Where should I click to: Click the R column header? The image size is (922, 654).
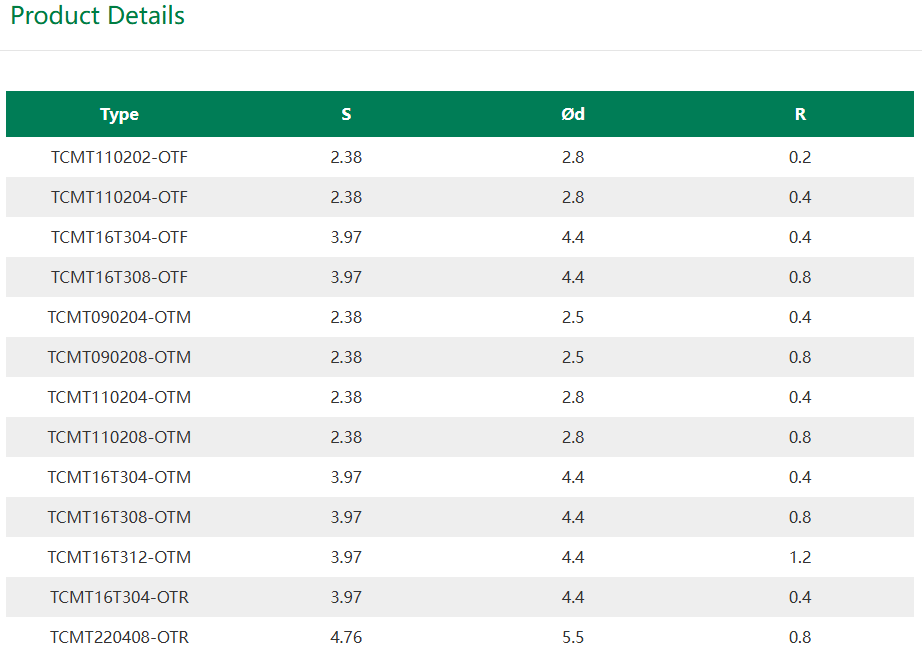[x=800, y=114]
